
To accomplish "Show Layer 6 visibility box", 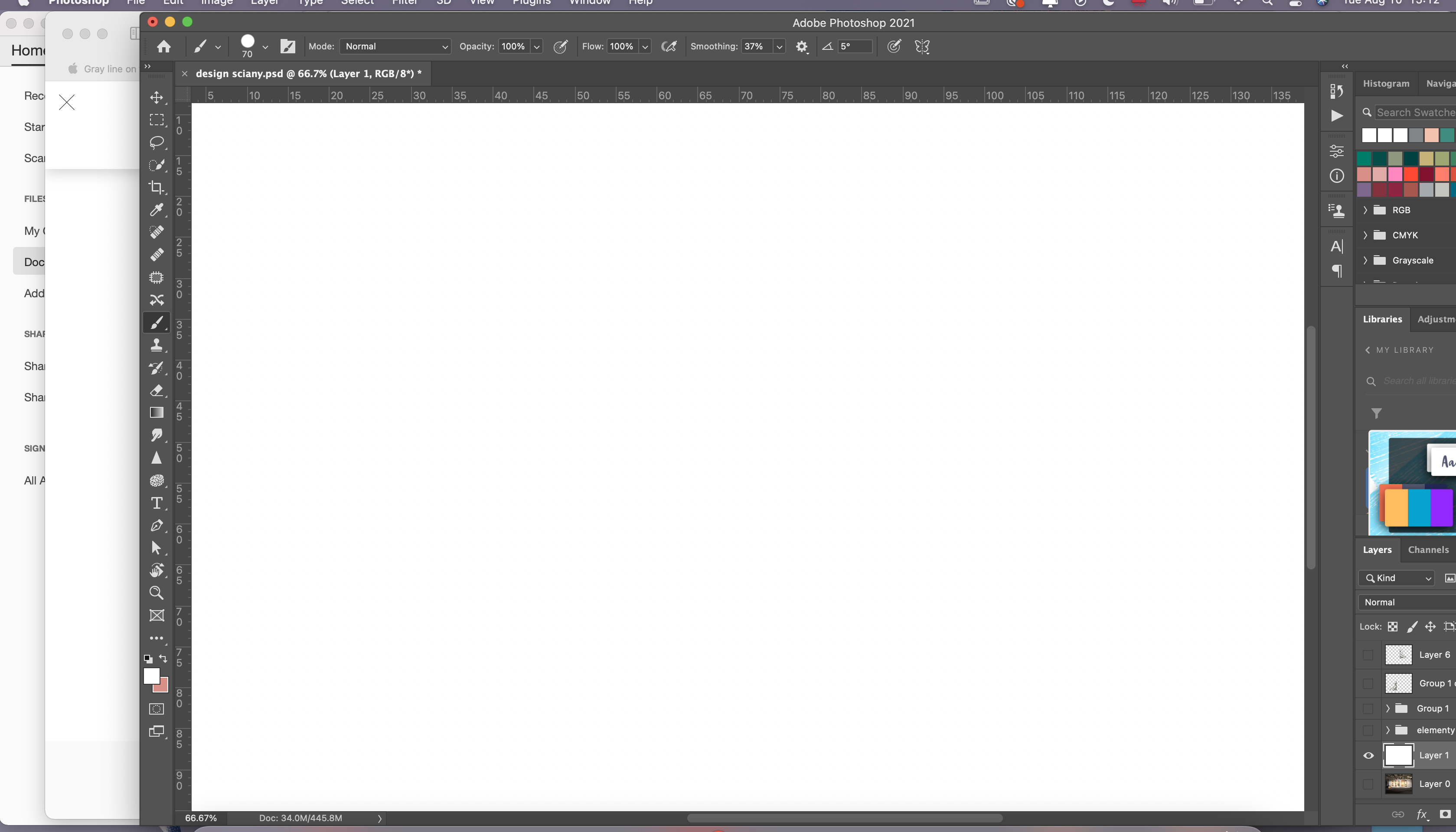I will point(1368,655).
